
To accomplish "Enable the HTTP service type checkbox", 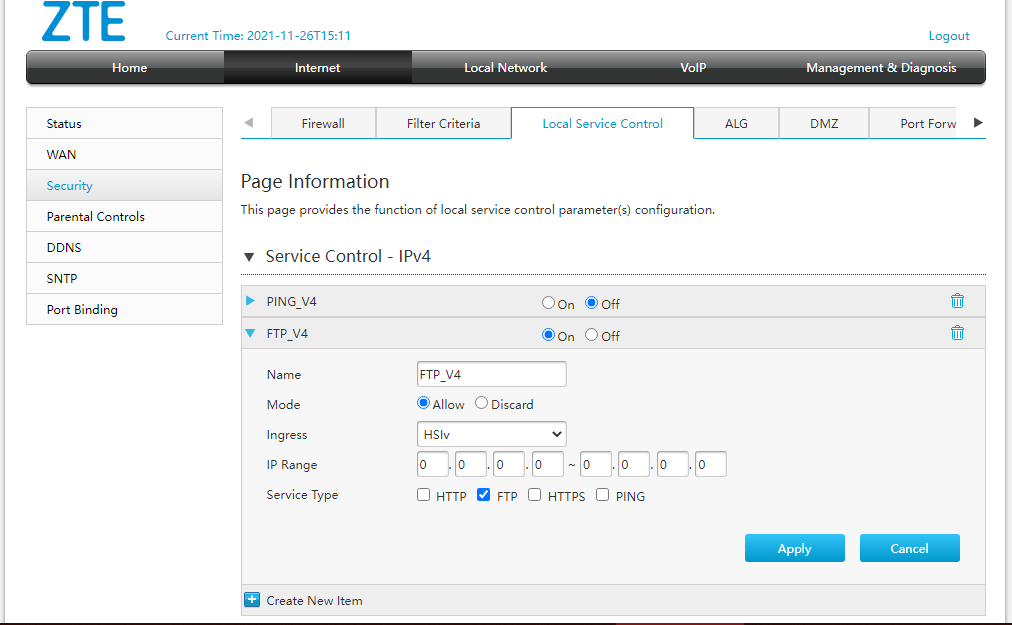I will point(424,495).
